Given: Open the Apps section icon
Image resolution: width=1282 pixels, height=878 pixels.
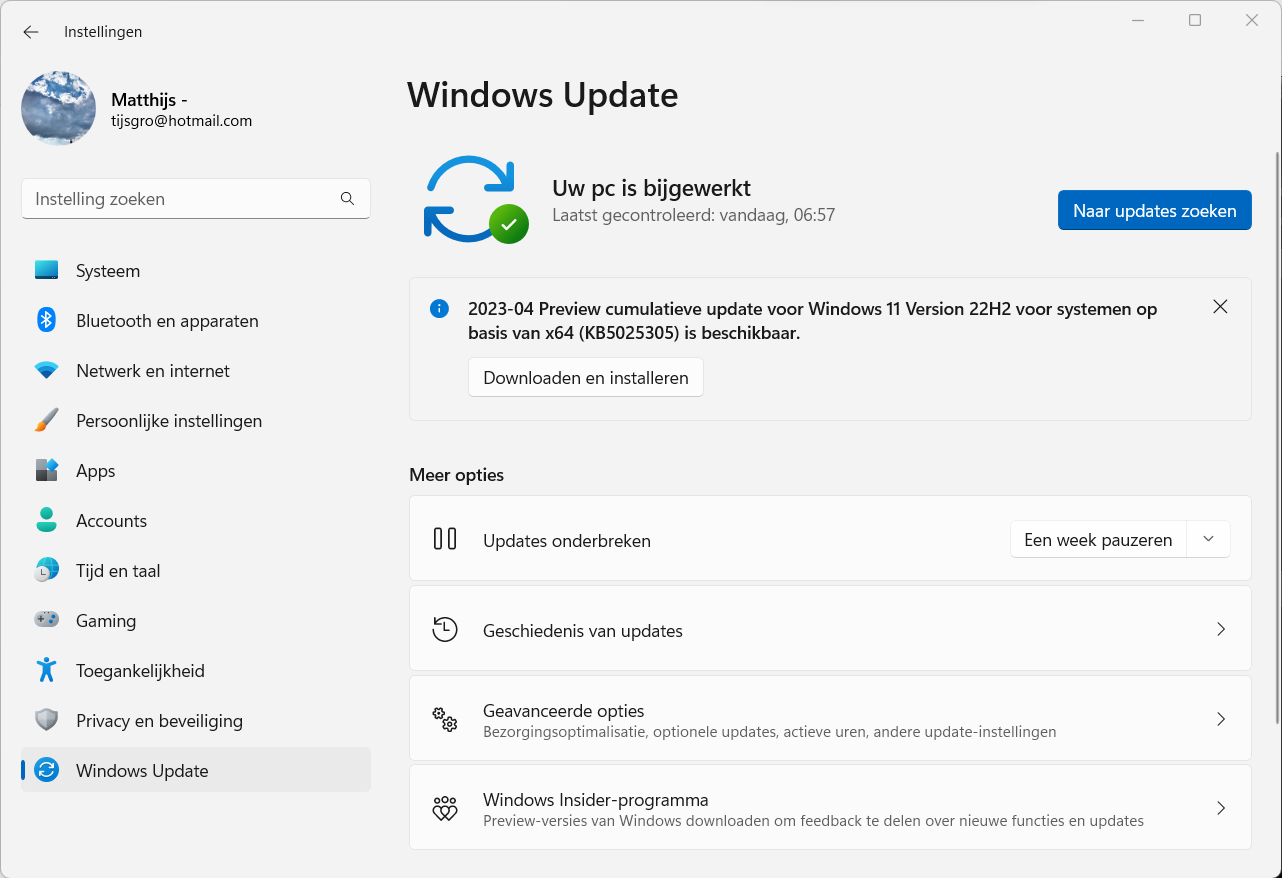Looking at the screenshot, I should [46, 470].
